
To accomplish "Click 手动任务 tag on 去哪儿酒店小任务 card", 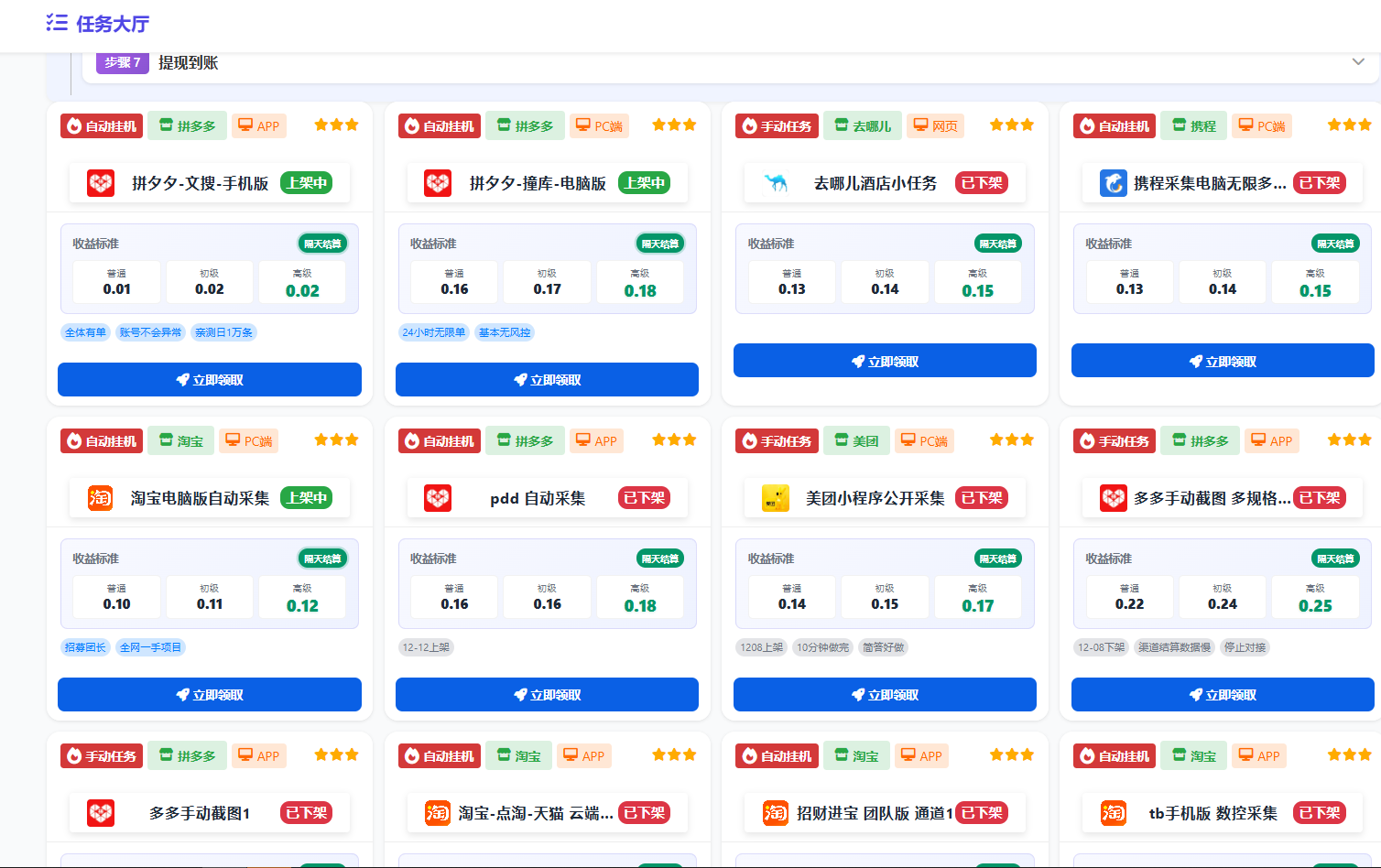I will (777, 126).
